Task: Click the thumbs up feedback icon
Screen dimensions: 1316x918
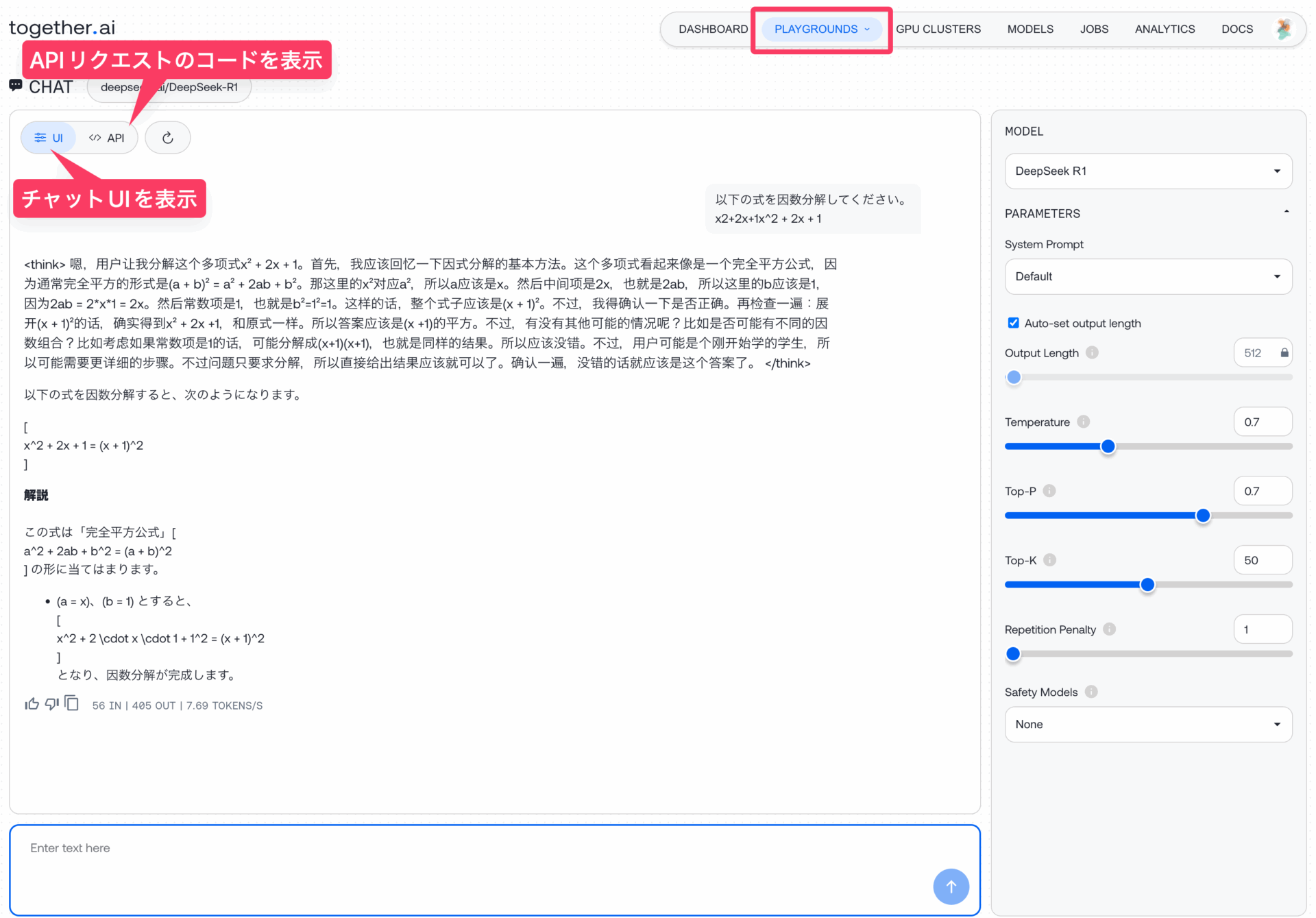Action: (32, 704)
